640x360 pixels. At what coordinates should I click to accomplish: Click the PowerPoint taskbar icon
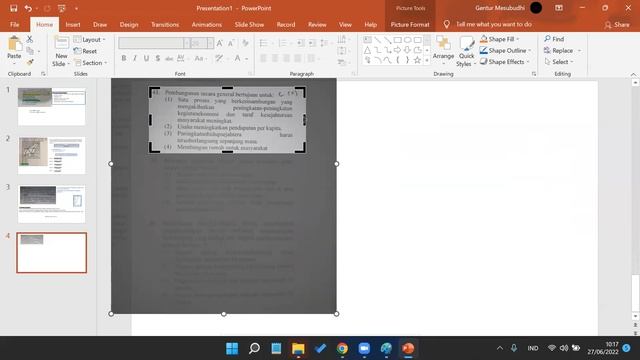coord(408,348)
